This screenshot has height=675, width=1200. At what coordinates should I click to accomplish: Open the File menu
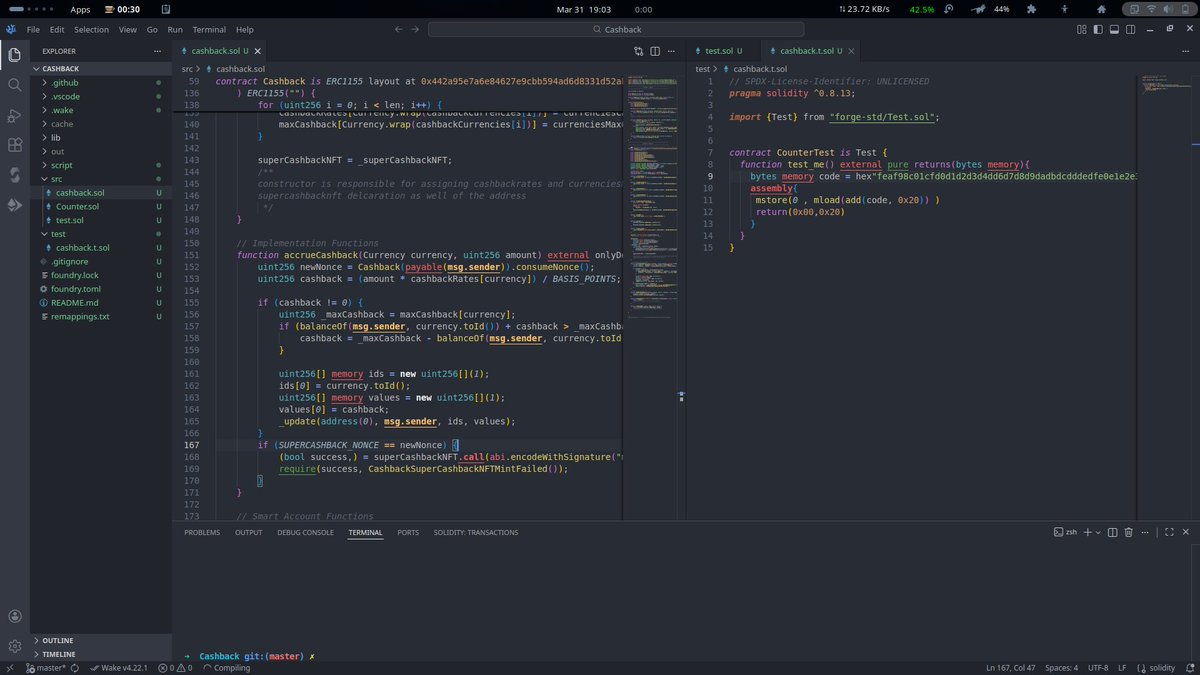(x=34, y=30)
